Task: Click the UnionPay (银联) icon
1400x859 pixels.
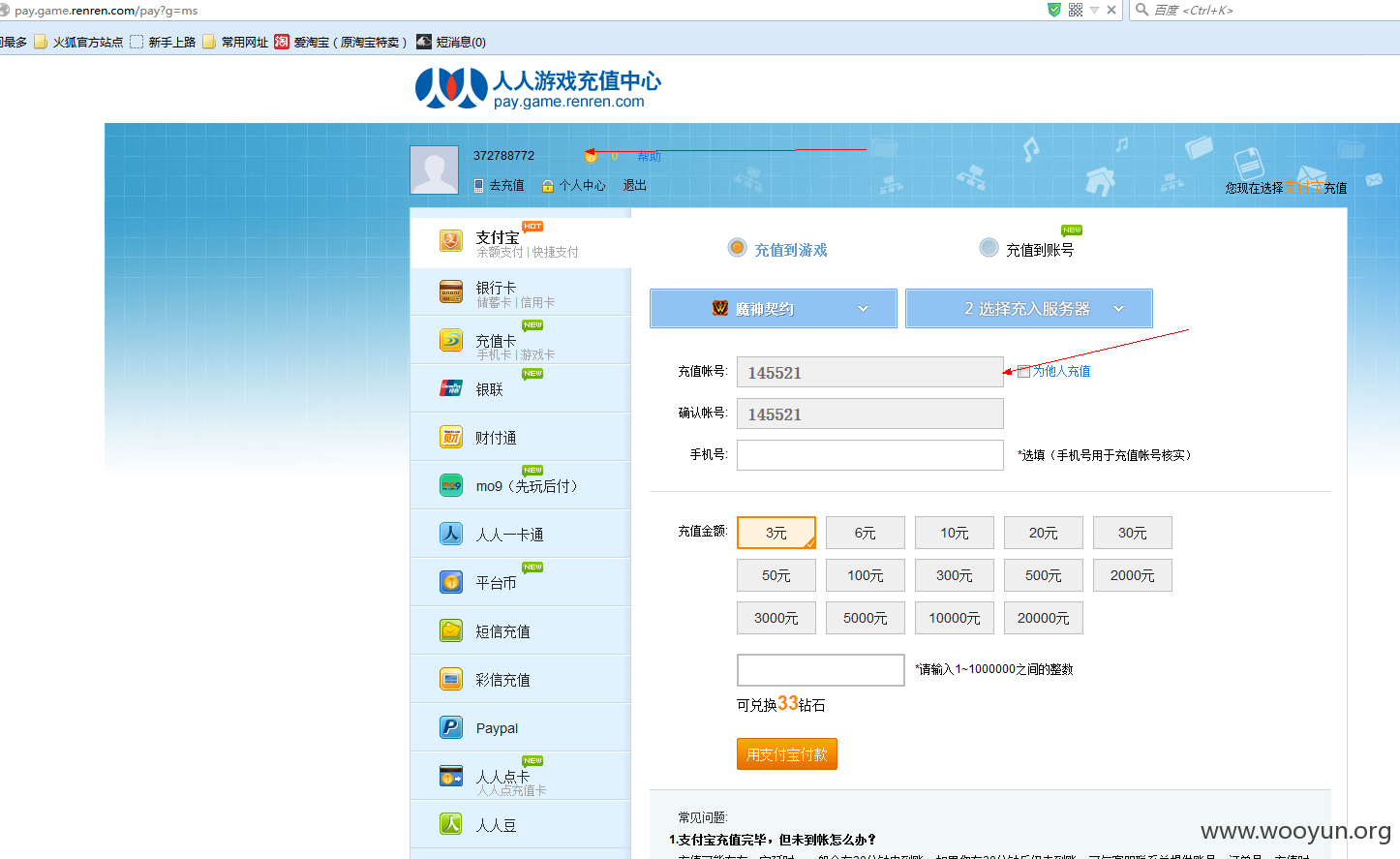Action: [451, 388]
